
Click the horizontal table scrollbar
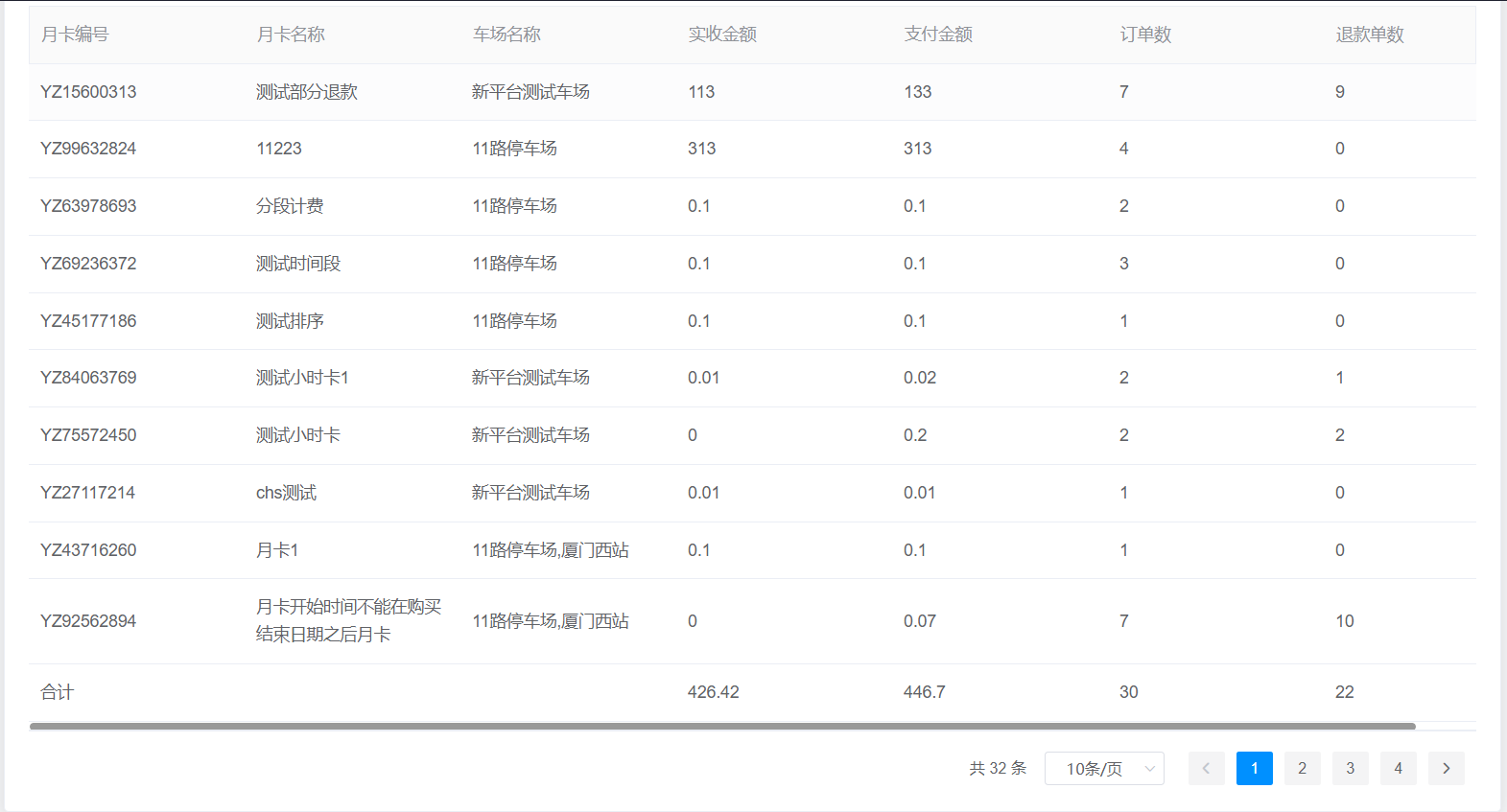(x=721, y=727)
